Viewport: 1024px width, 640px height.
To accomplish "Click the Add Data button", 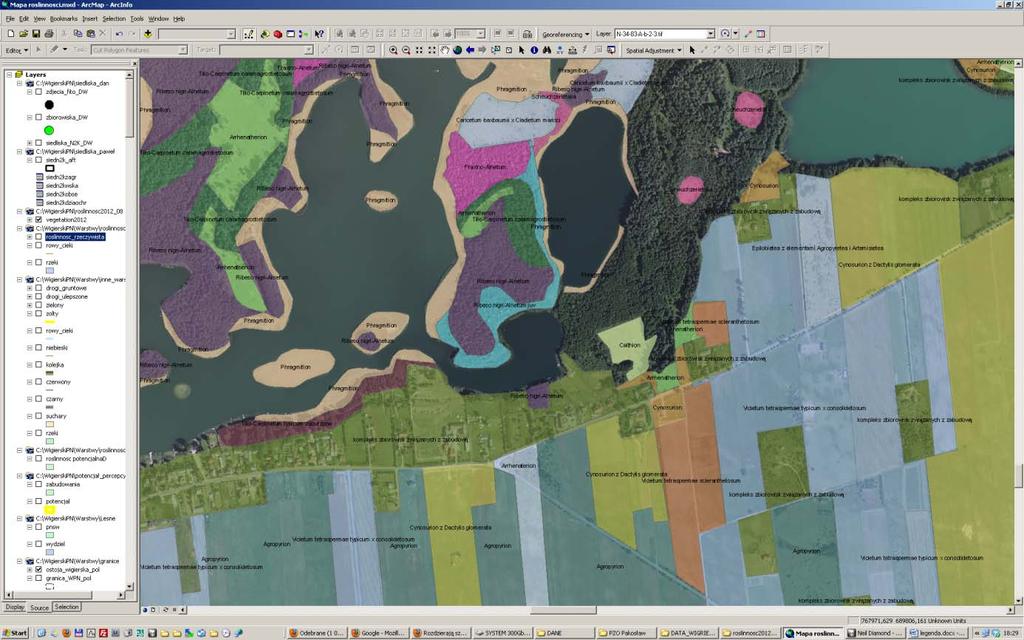I will tap(148, 34).
